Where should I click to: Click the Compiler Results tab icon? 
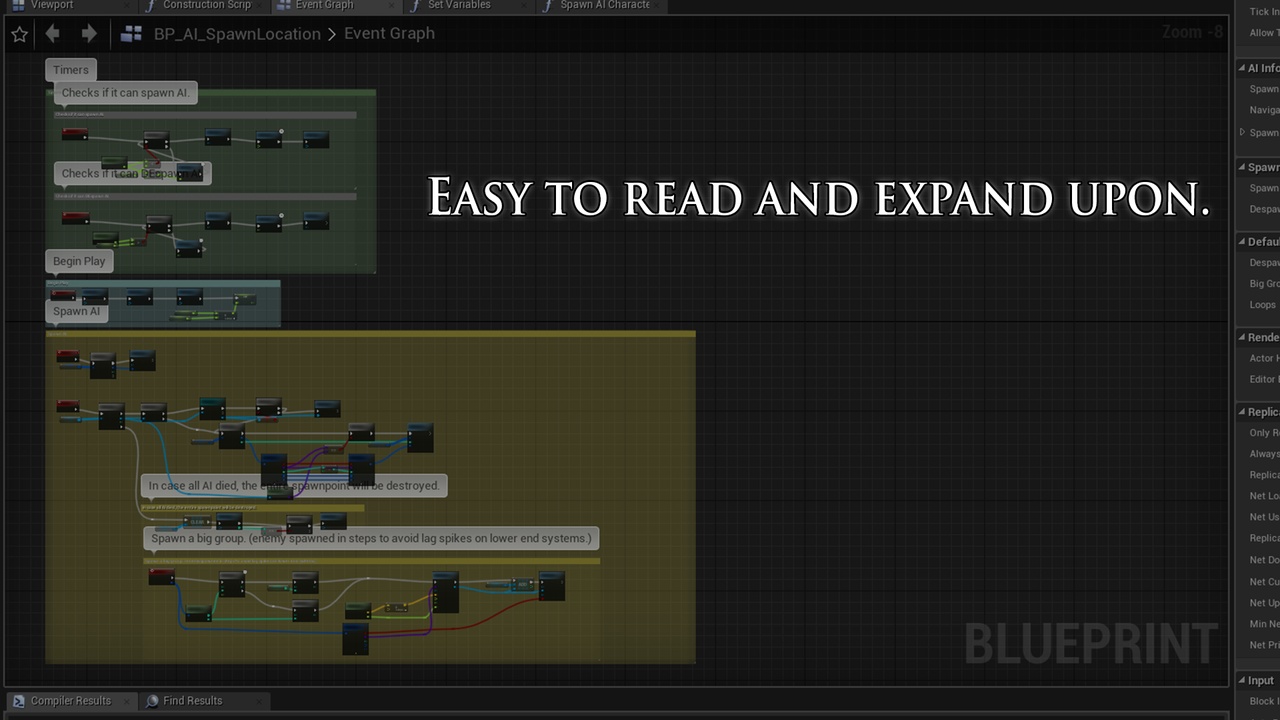click(x=18, y=701)
